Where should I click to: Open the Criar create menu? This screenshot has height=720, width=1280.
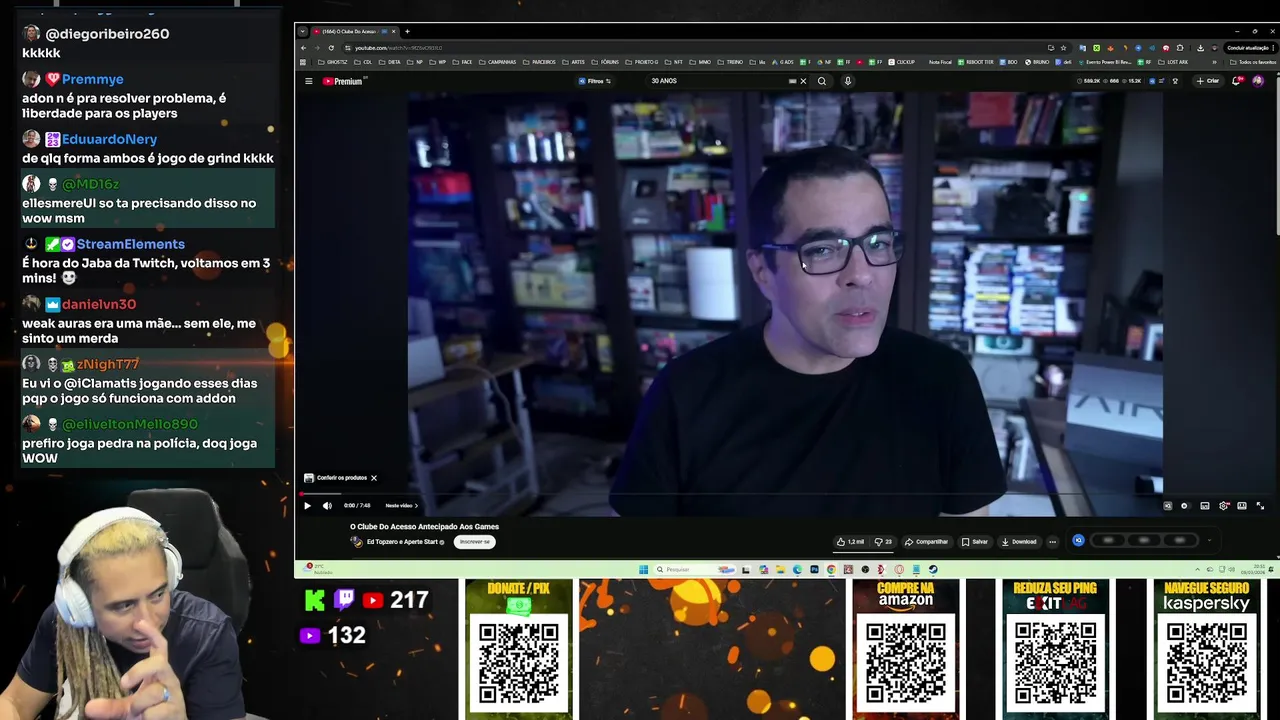pos(1208,81)
